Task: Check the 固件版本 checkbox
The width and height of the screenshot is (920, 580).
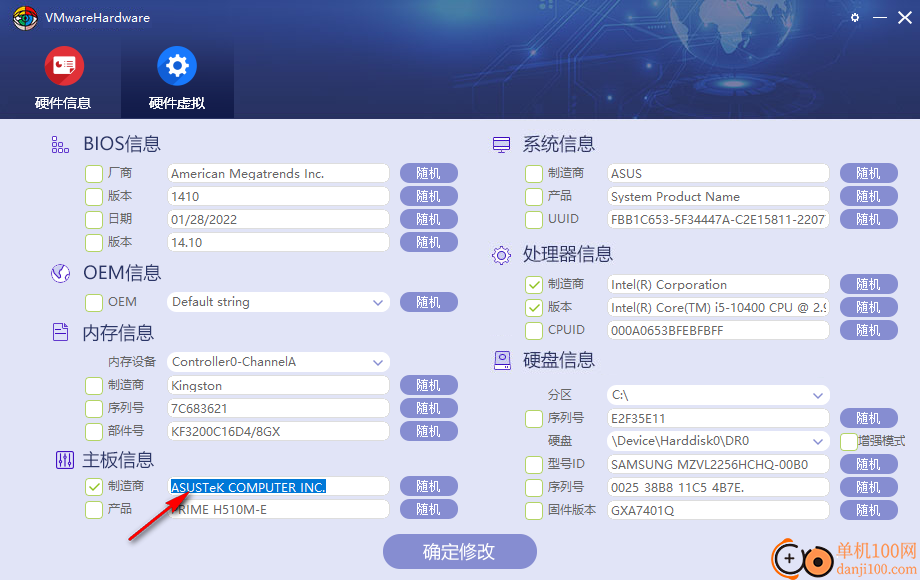Action: [534, 510]
